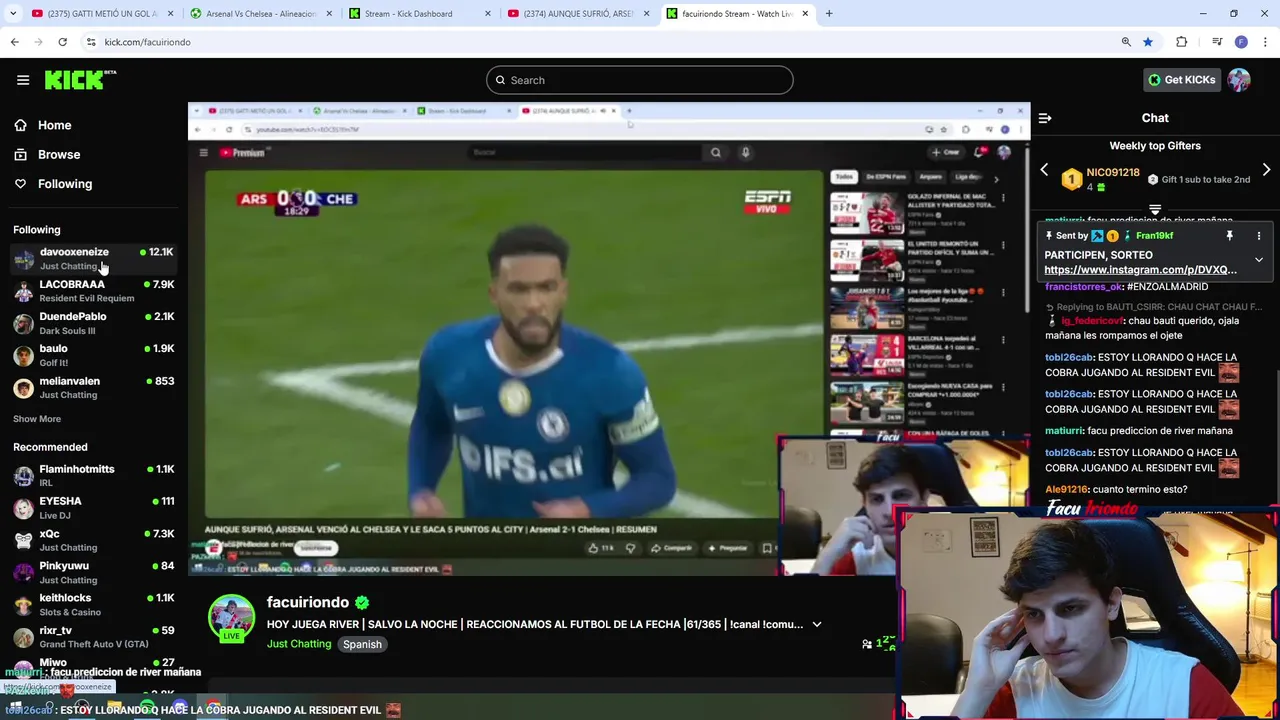Collapse the chat panel icon

[1045, 118]
